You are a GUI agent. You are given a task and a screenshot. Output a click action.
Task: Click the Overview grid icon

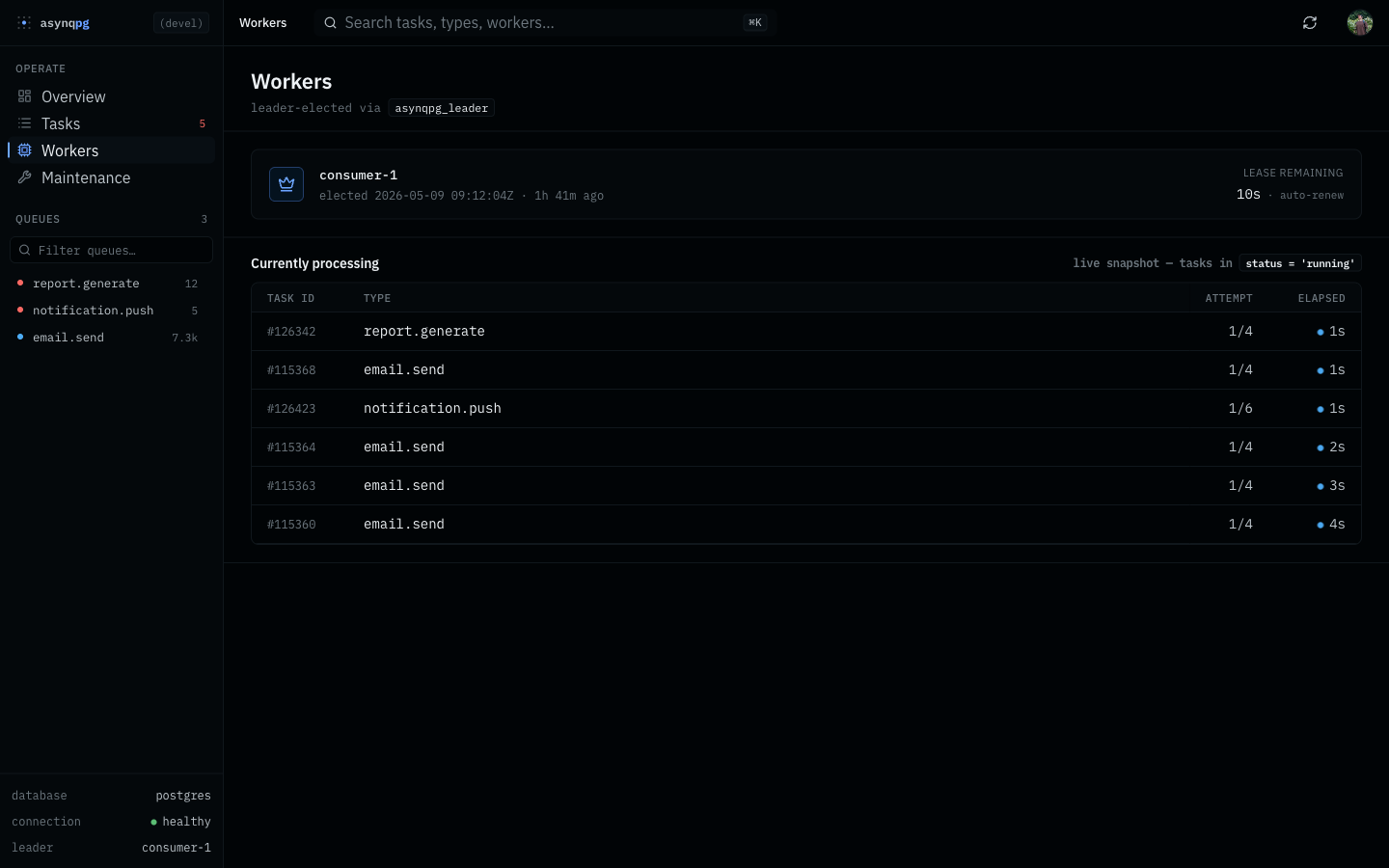coord(24,96)
